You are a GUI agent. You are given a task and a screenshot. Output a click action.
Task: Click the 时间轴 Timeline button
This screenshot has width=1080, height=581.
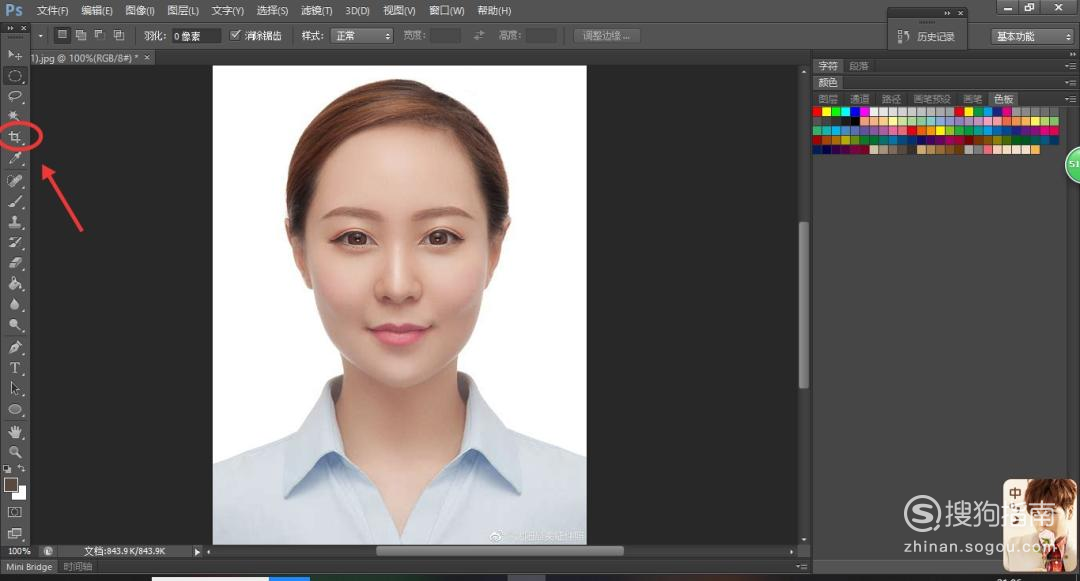click(78, 566)
